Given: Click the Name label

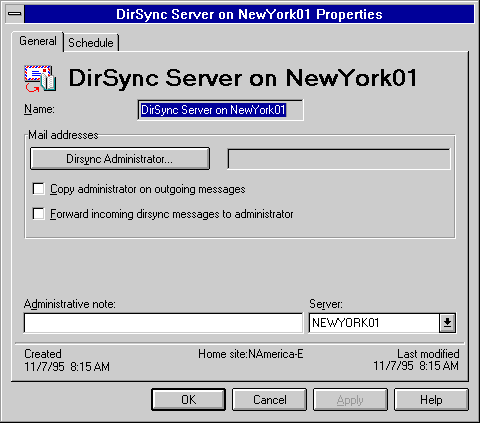Looking at the screenshot, I should coord(39,109).
